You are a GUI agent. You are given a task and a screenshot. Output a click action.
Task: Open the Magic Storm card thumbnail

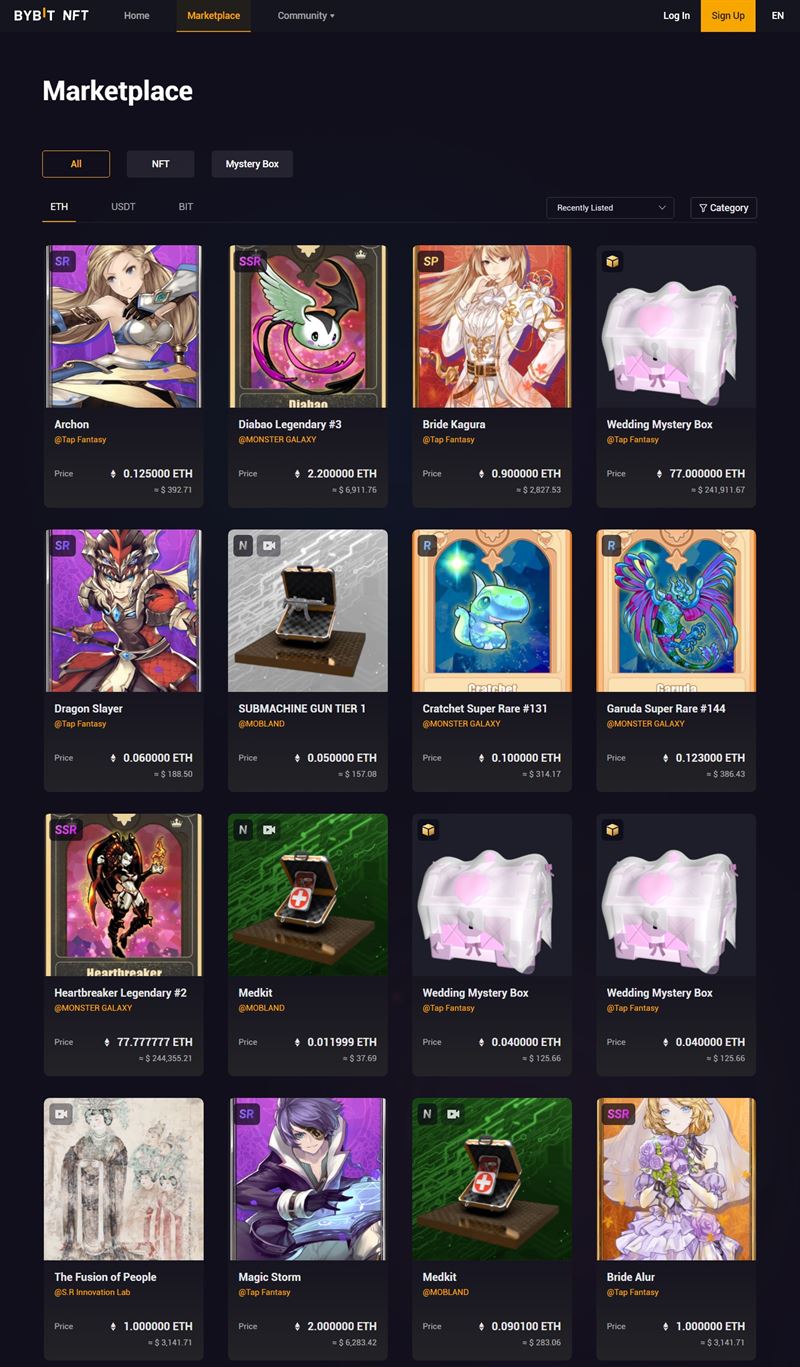click(x=308, y=1179)
